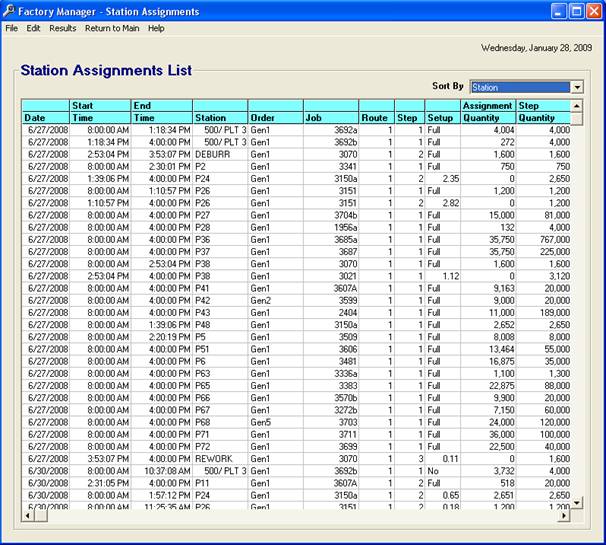Click the Factory Manager title bar icon
This screenshot has height=545, width=606.
(x=9, y=11)
